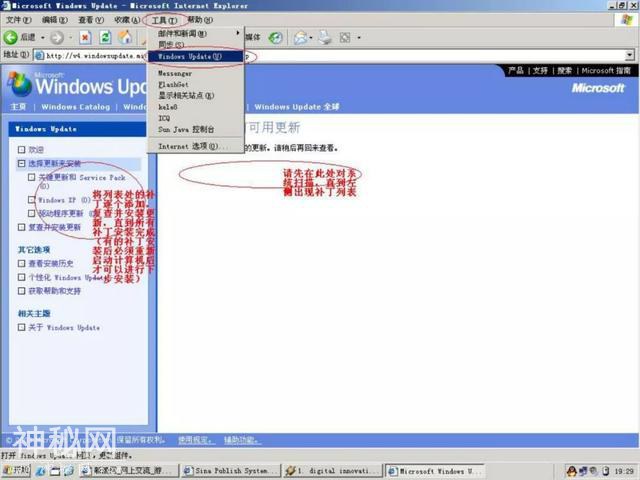
Task: Open the 收藏(A) menu
Action: pyautogui.click(x=127, y=20)
